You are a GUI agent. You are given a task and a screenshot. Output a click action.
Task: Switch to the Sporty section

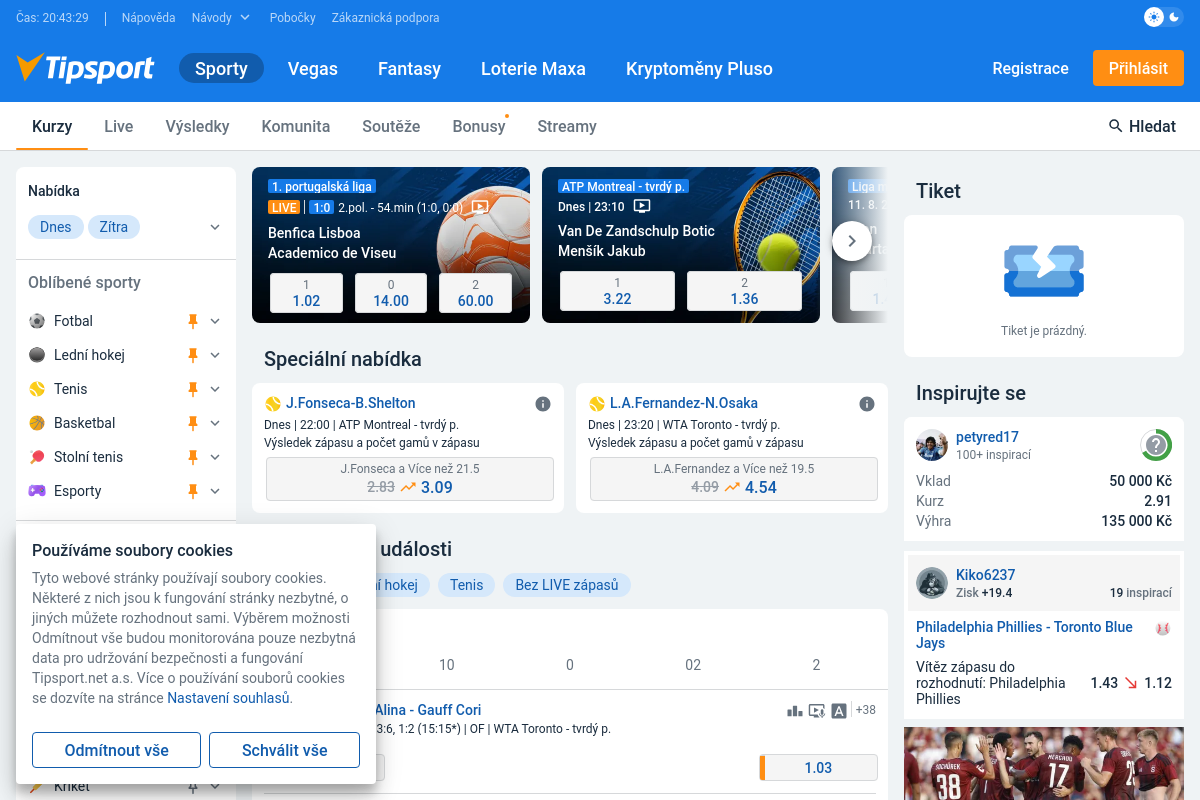coord(221,69)
